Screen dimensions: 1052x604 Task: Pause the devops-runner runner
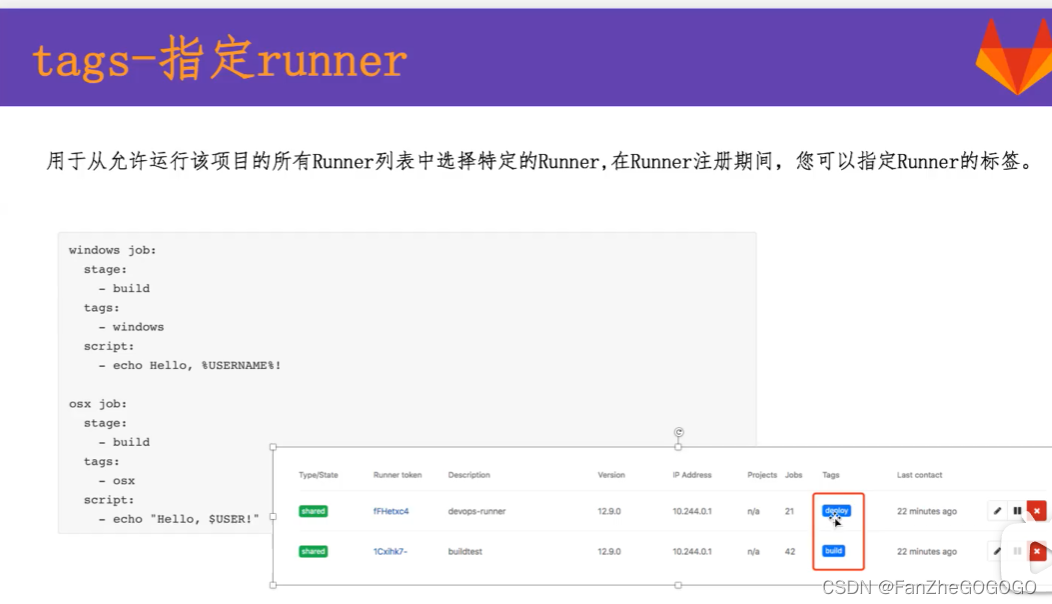point(1017,511)
